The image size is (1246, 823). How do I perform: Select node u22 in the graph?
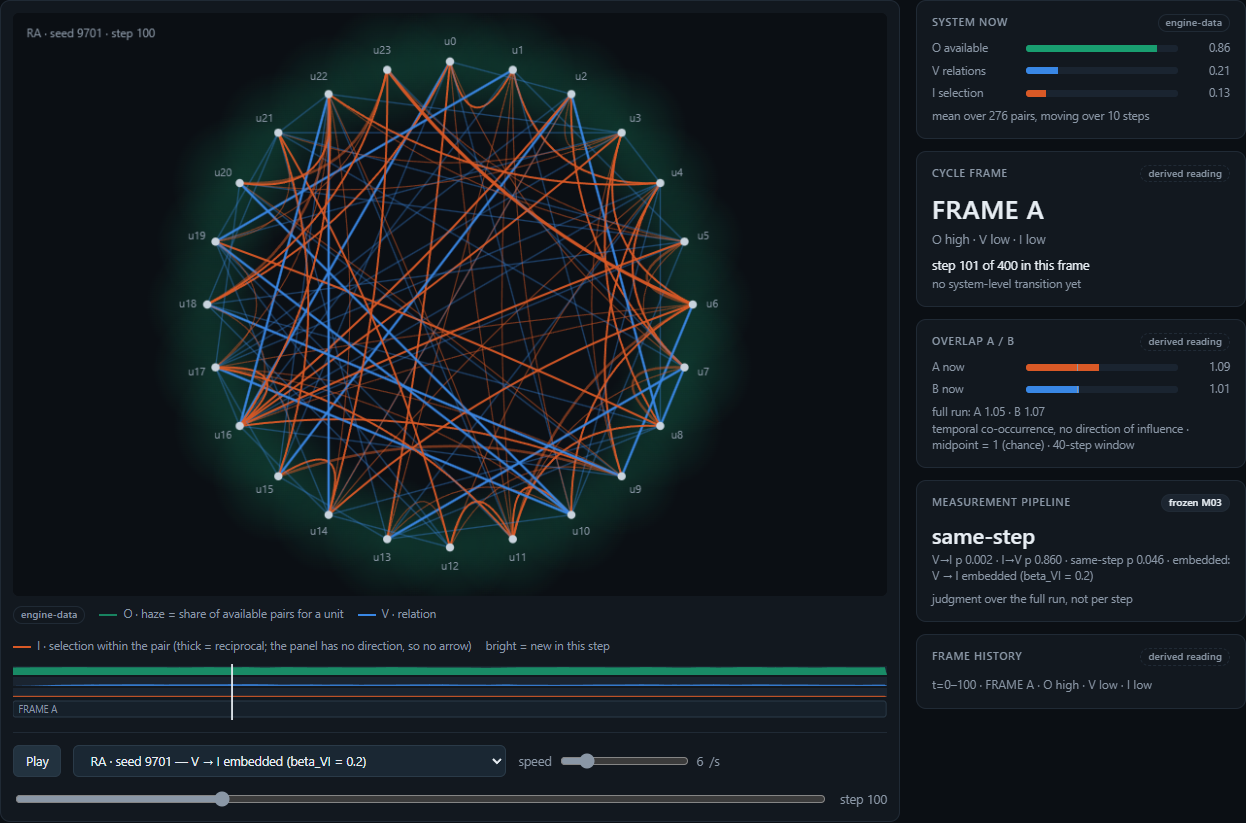(x=328, y=94)
